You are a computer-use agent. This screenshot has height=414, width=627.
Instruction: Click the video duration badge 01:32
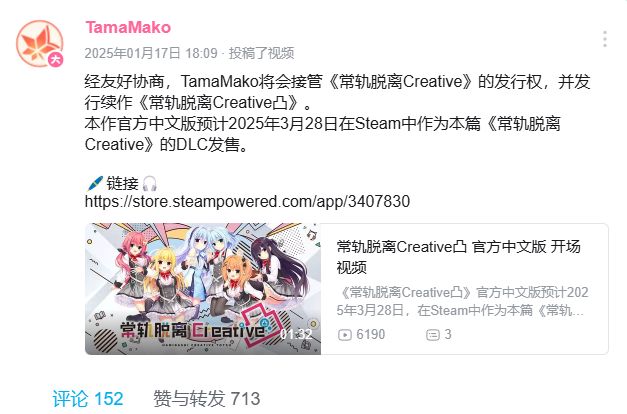296,334
